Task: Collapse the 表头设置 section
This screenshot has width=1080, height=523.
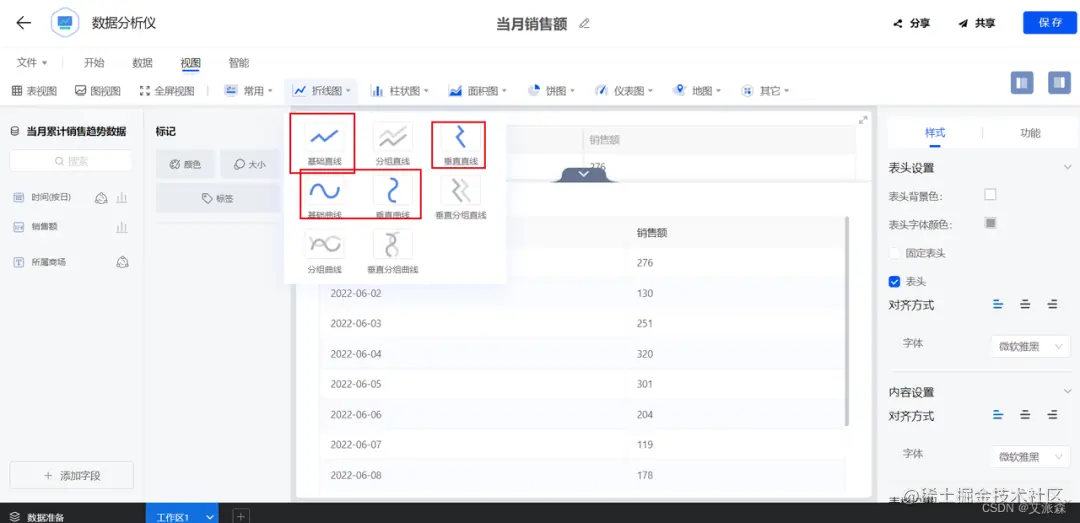Action: click(x=1068, y=167)
